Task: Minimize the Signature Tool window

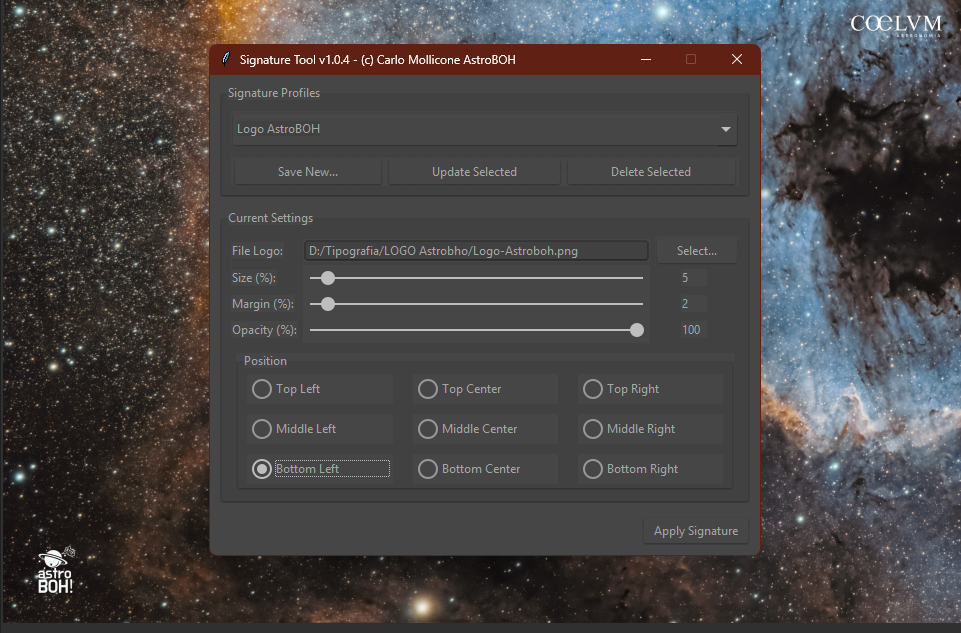Action: [644, 59]
